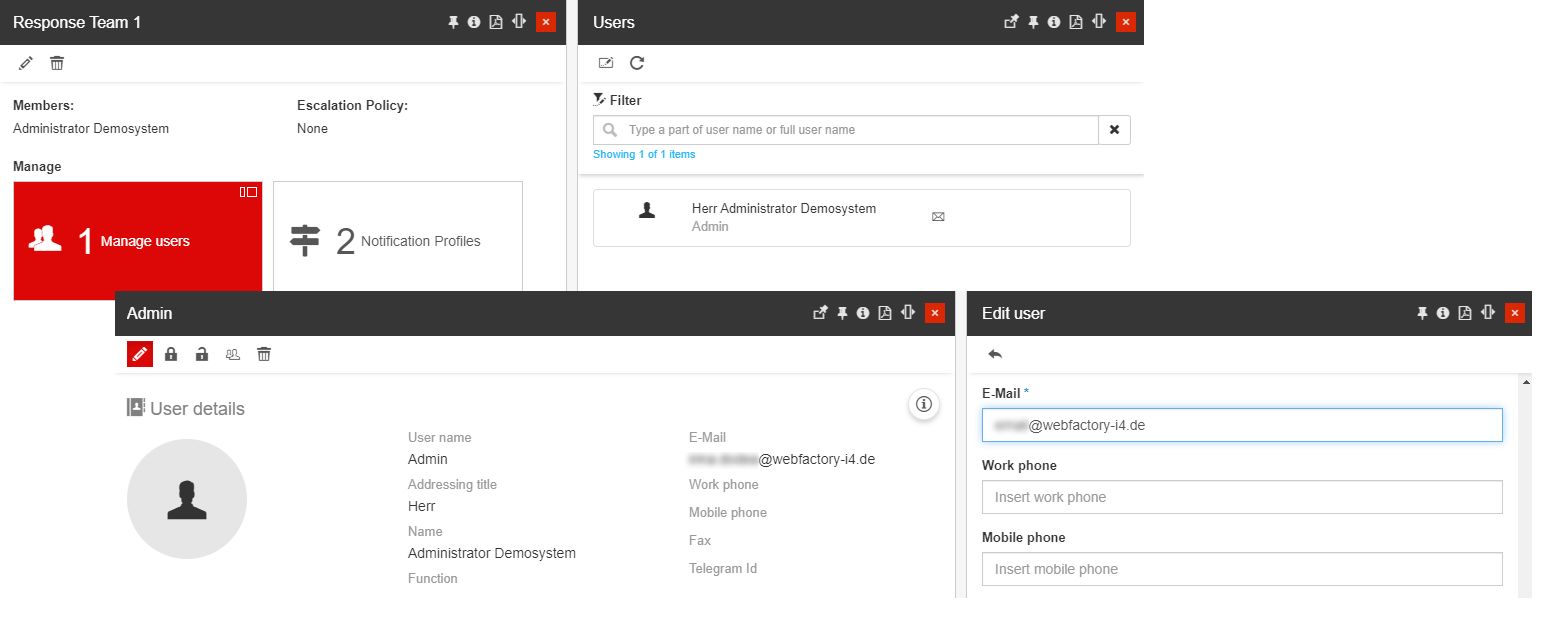This screenshot has height=619, width=1559.
Task: Click the Work phone input field
Action: 1242,497
